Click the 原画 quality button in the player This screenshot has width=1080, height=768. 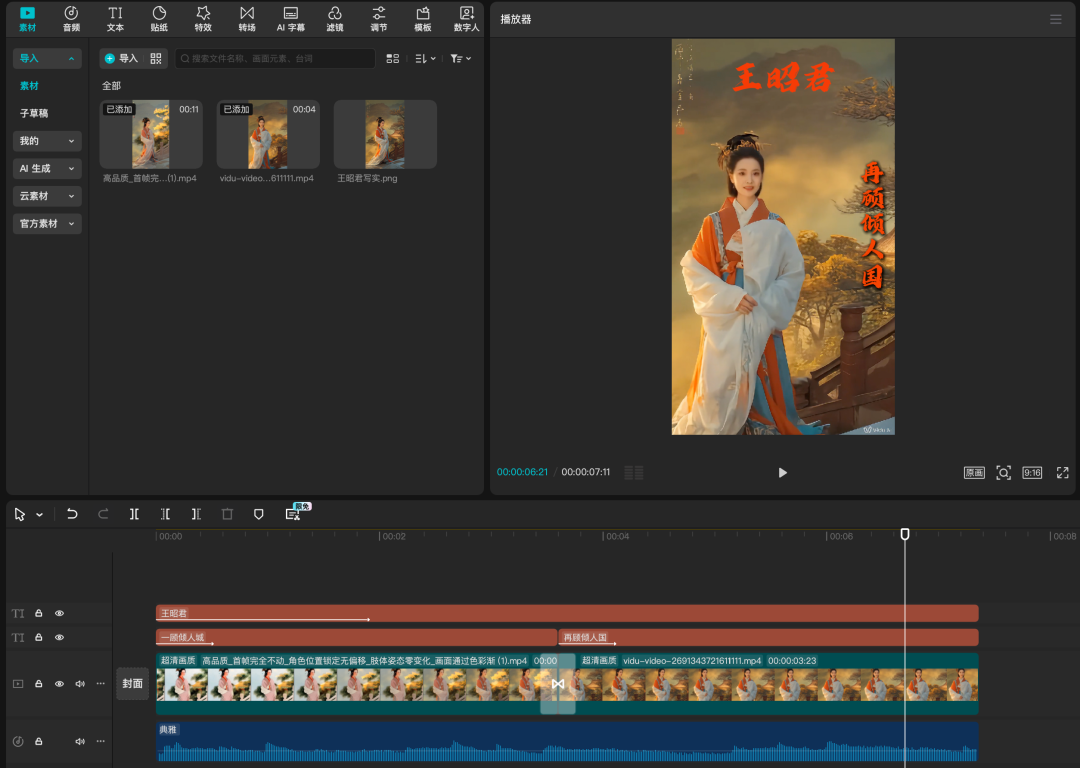974,473
